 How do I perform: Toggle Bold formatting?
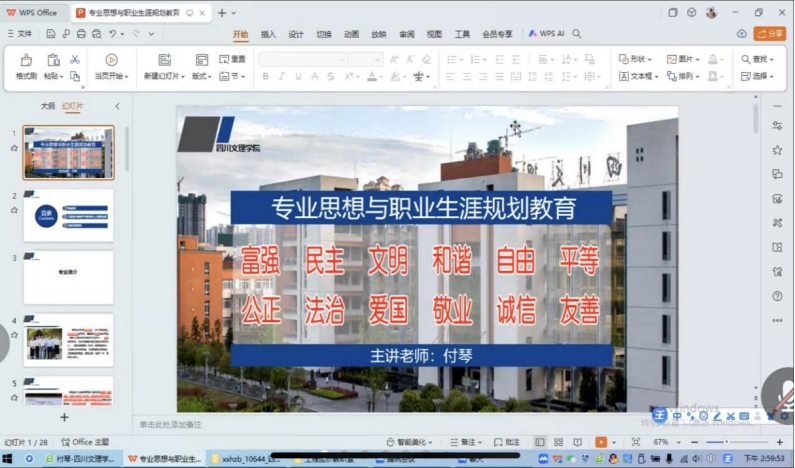267,76
